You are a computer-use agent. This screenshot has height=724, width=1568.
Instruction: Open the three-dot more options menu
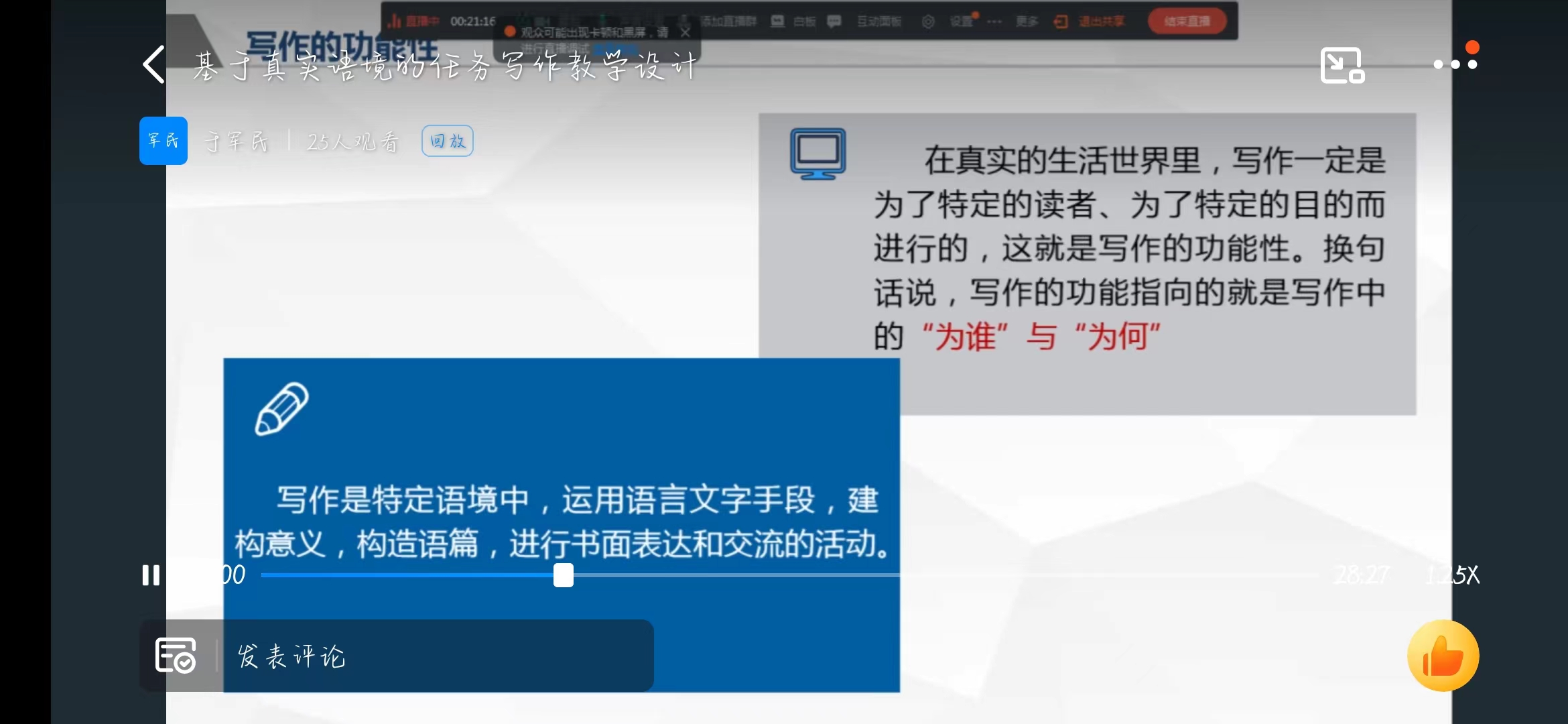[1455, 64]
